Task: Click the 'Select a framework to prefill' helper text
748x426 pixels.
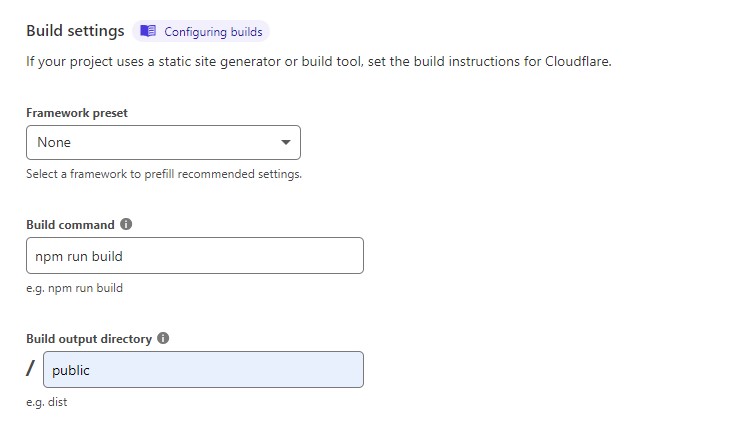Action: (164, 174)
